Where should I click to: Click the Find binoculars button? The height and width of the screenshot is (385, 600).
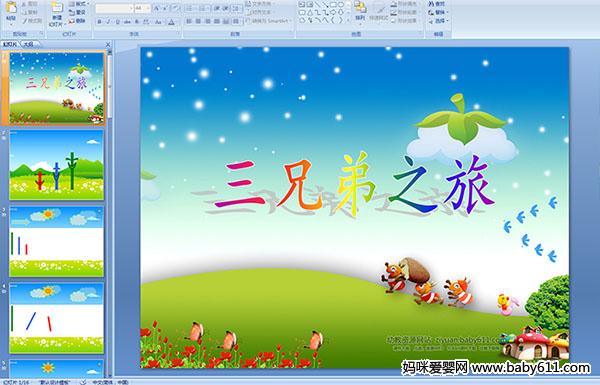click(437, 4)
